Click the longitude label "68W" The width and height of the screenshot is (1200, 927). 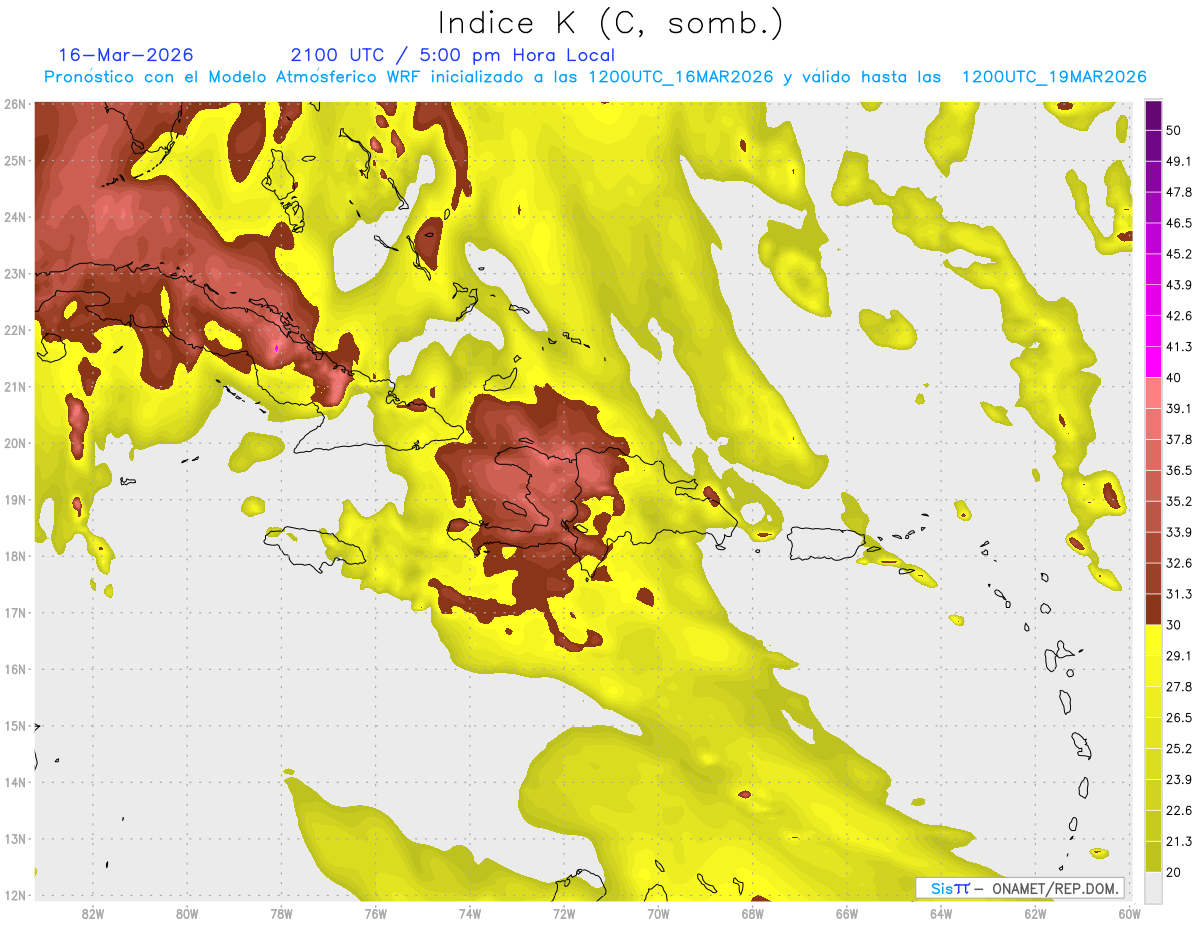(x=753, y=914)
